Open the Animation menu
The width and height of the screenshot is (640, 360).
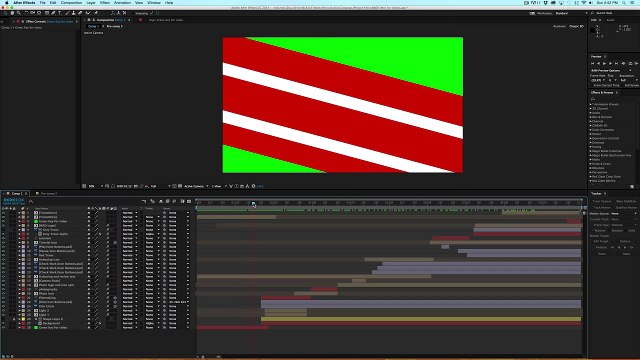tap(122, 2)
